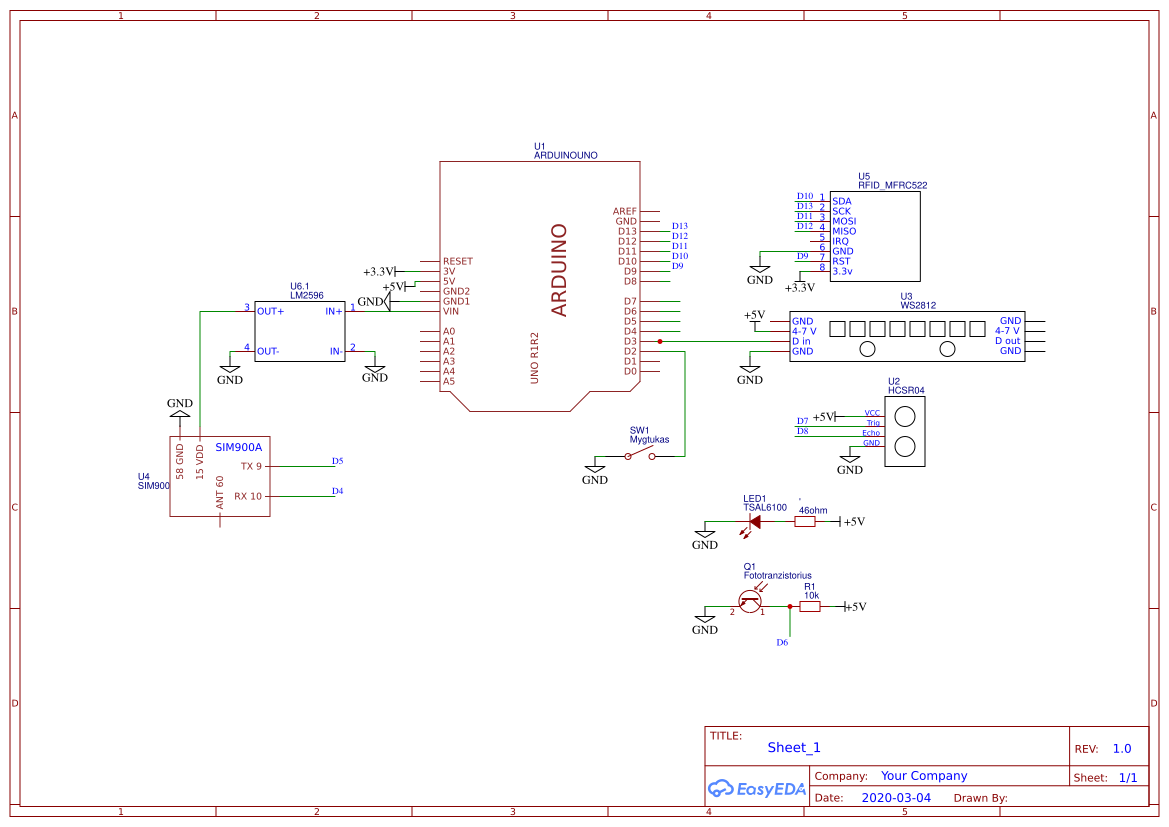Click the LM2596 regulator symbol U6.1

point(300,330)
